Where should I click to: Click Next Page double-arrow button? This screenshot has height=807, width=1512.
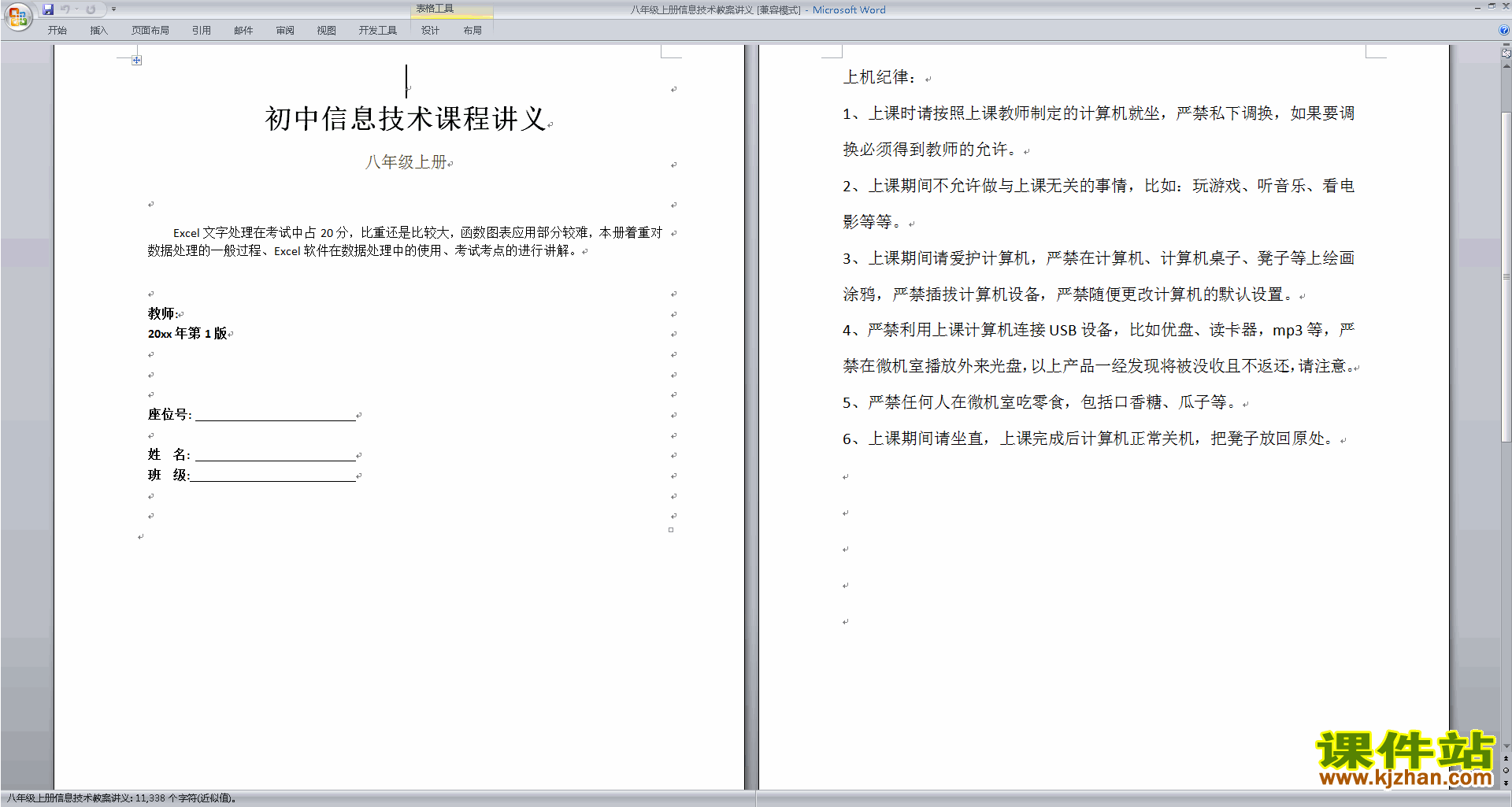tap(1506, 783)
